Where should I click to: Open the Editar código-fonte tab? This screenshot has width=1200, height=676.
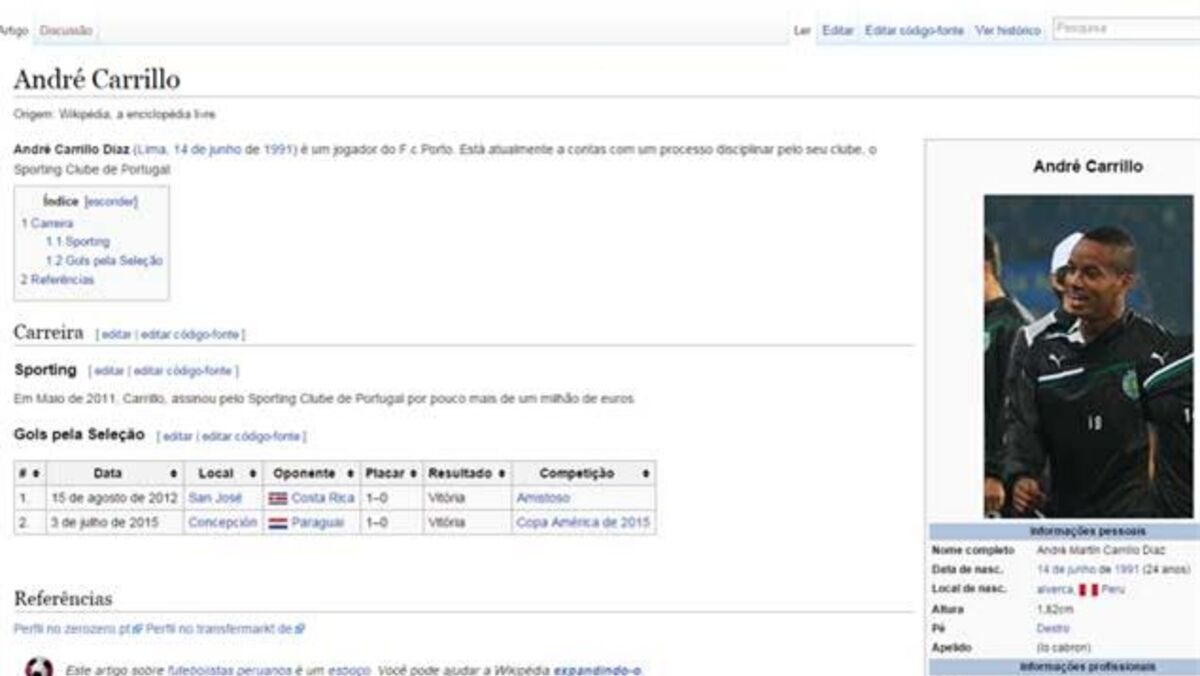point(914,31)
